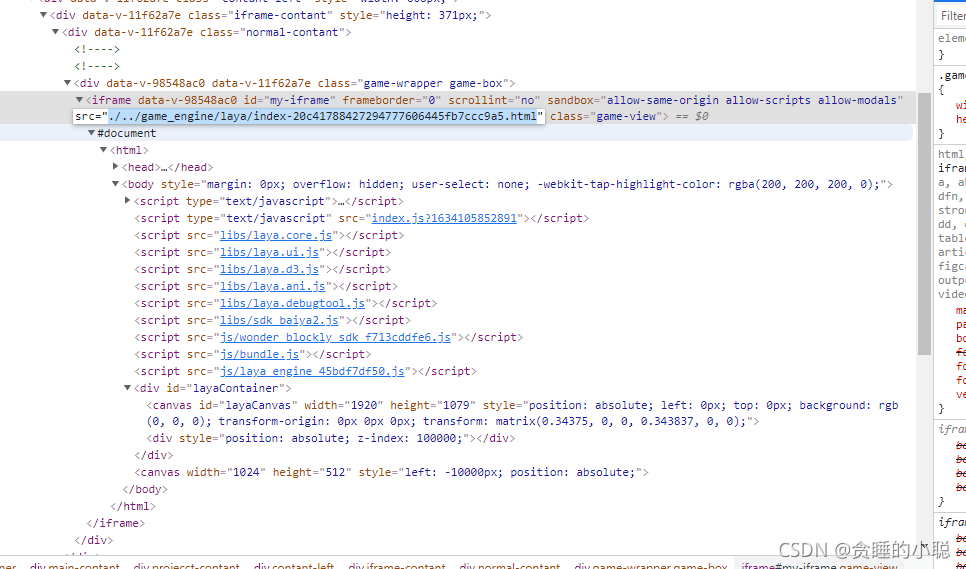Image resolution: width=966 pixels, height=569 pixels.
Task: Open js/laya_engine_45bdf7df50.js link
Action: pos(312,371)
